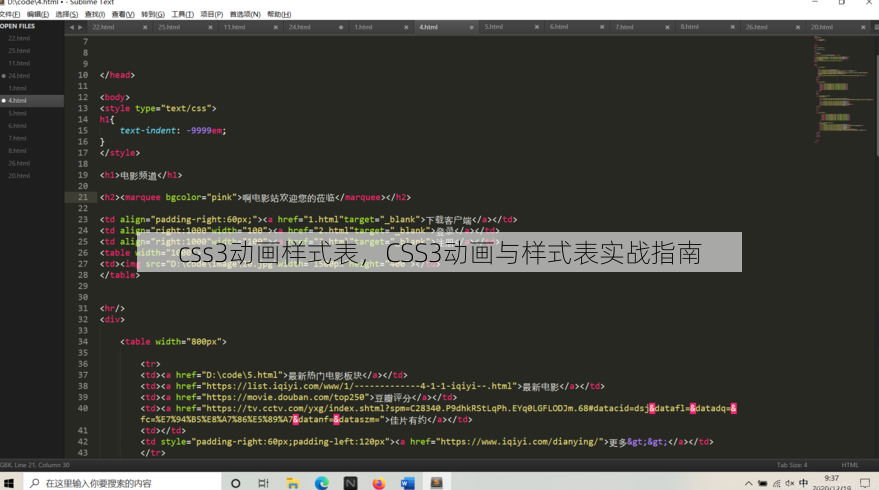
Task: Switch to the 7.html tab
Action: click(x=624, y=27)
